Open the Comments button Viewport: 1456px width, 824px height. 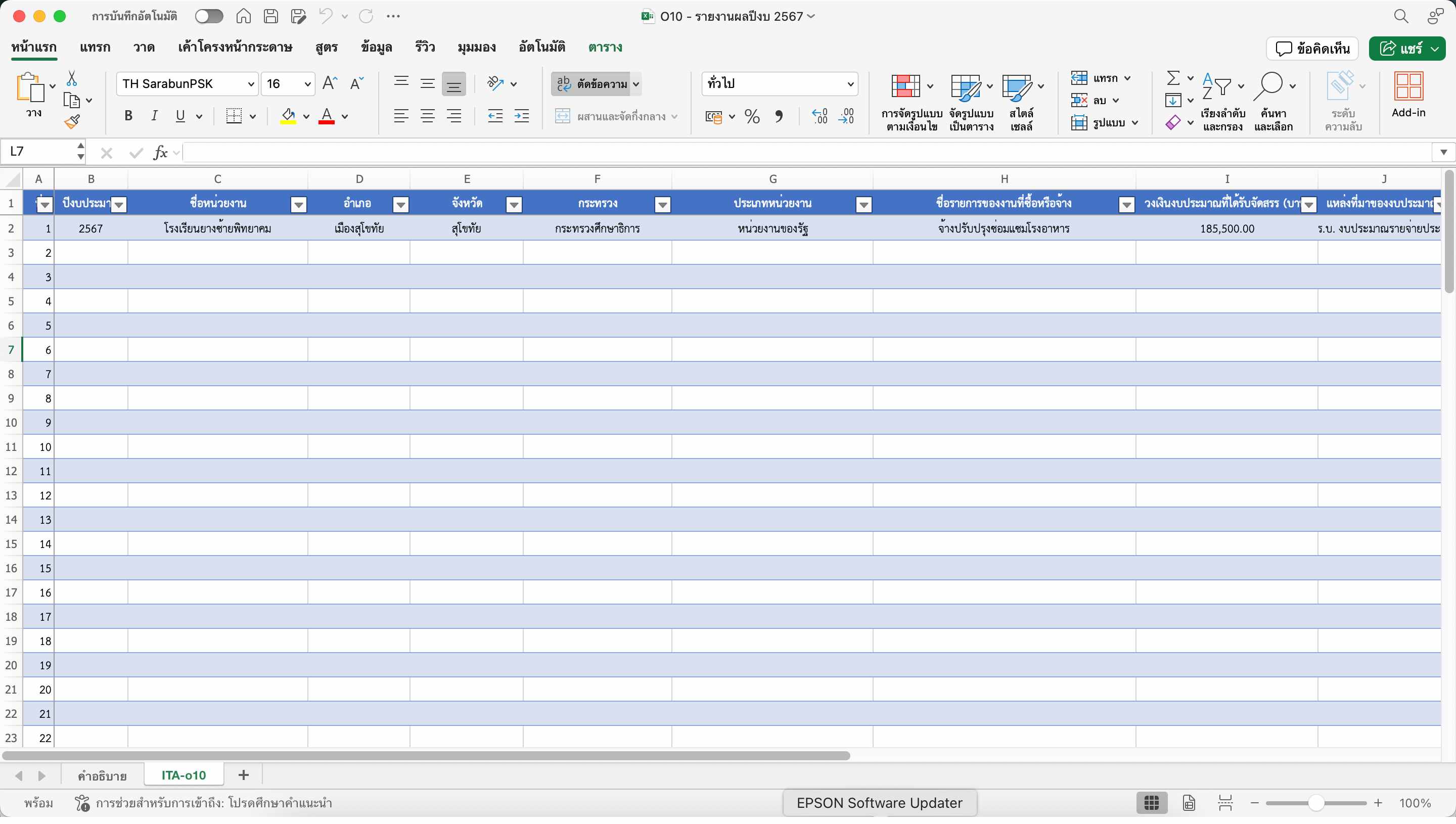pos(1312,49)
